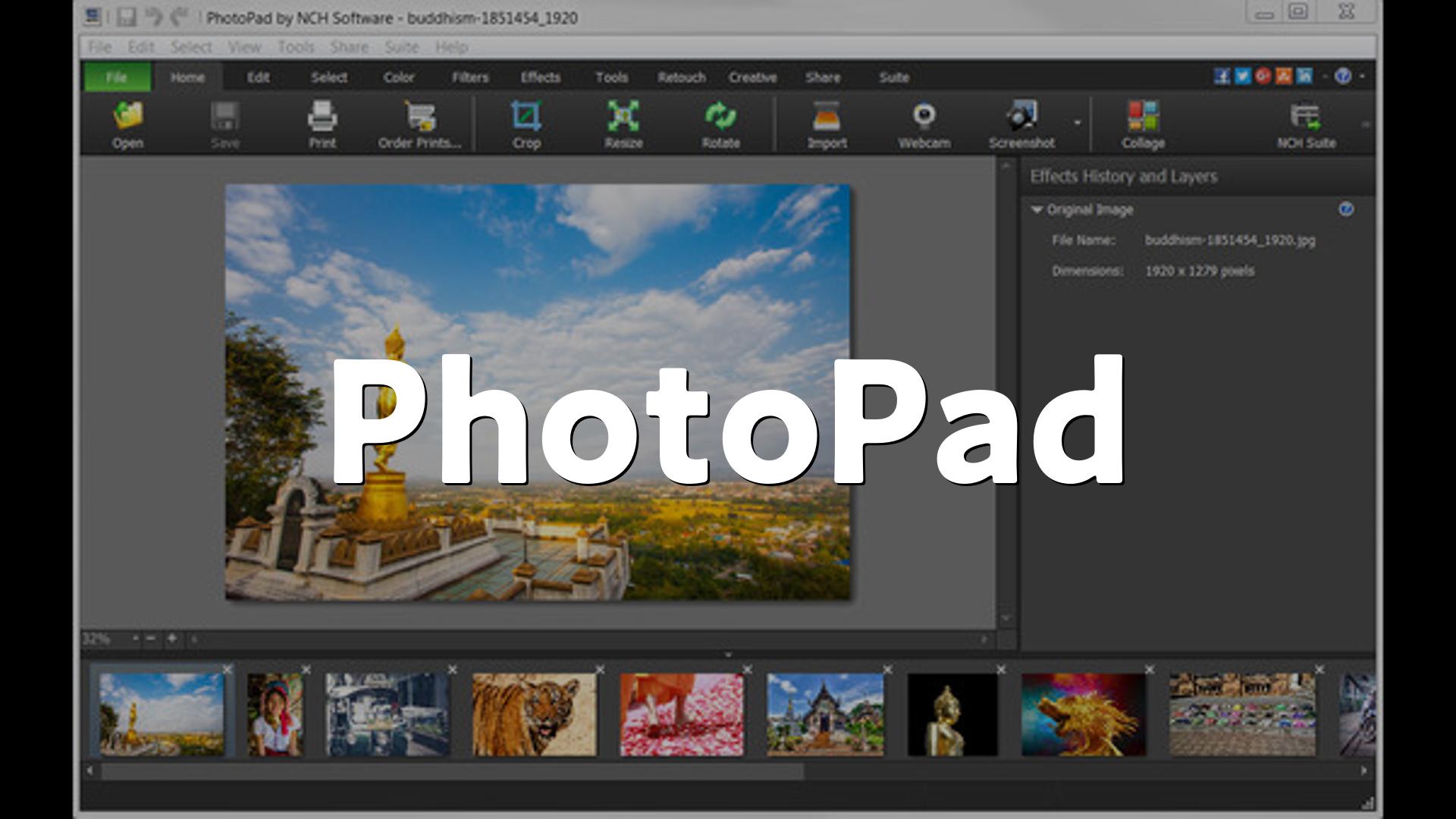Open the Select ribbon tab
1456x819 pixels.
coord(329,77)
